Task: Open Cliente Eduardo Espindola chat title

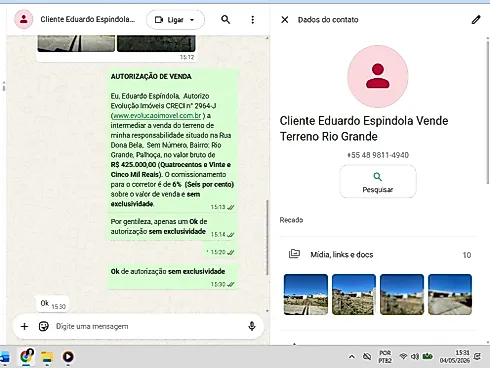Action: [88, 19]
